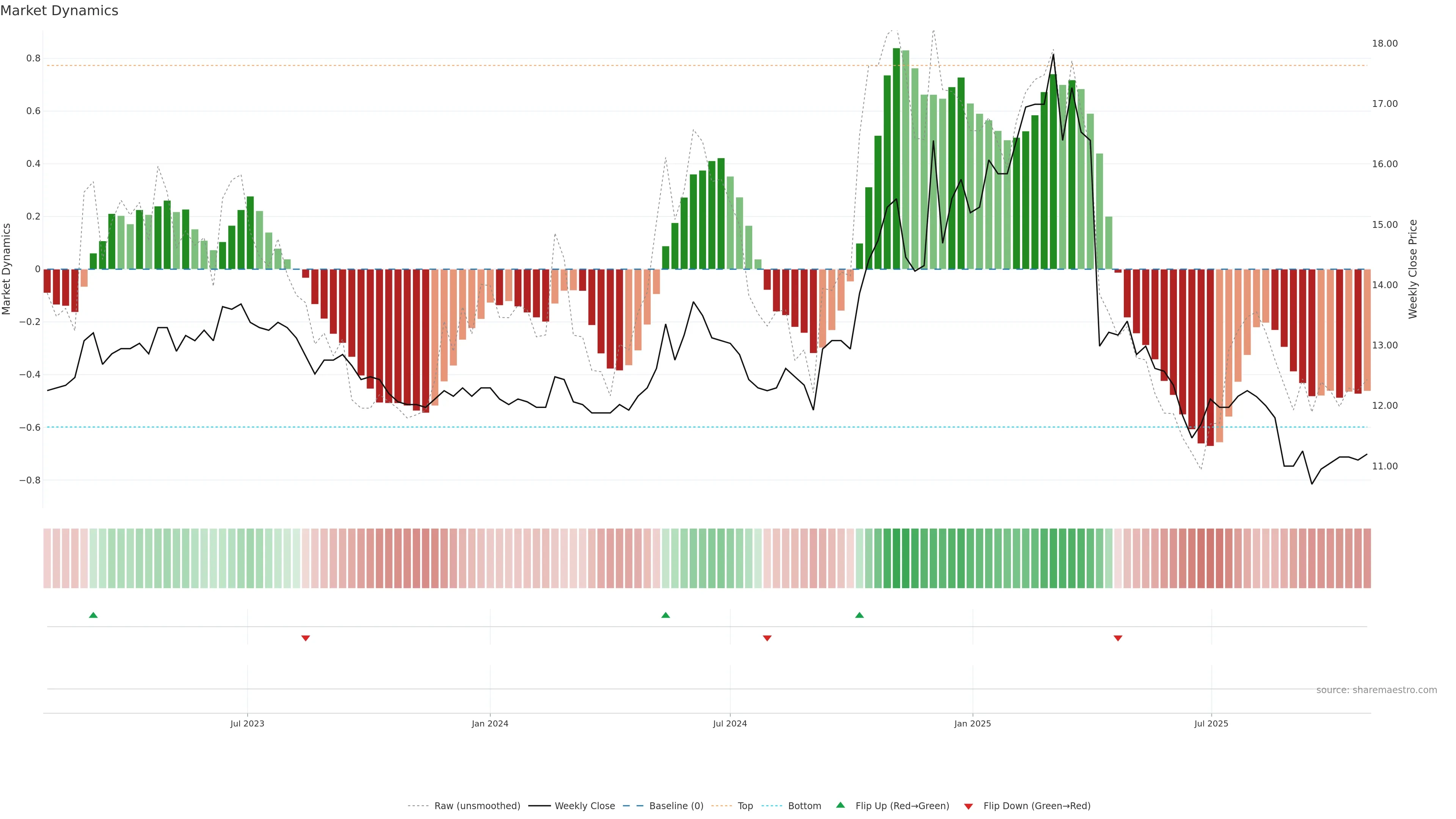Click the Jul 2025 x-axis label
Viewport: 1456px width, 819px height.
coord(1211,723)
